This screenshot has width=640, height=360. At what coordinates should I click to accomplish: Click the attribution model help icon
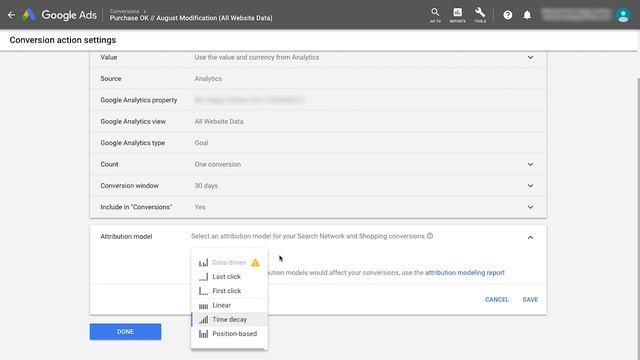[x=430, y=236]
